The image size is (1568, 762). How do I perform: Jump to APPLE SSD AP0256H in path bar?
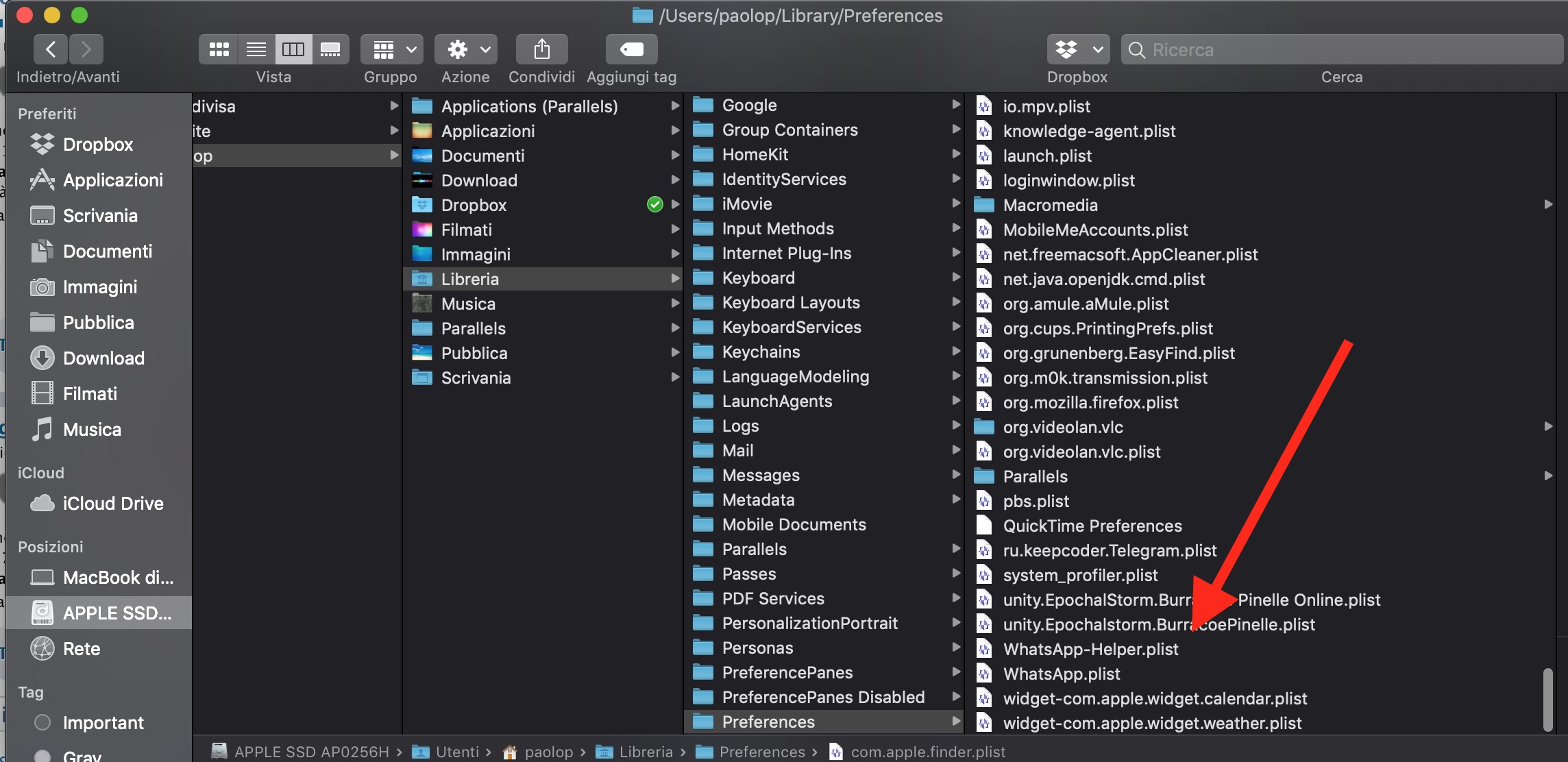pyautogui.click(x=300, y=752)
